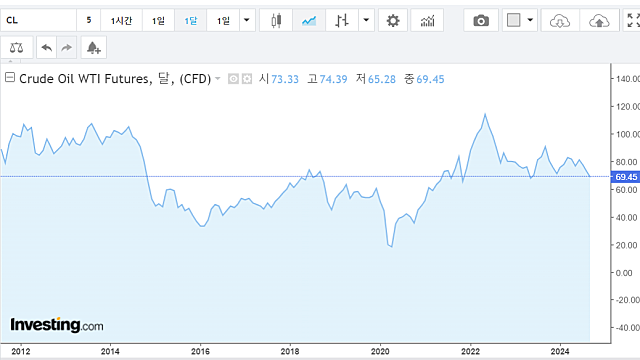Viewport: 640px width, 360px height.
Task: Open compare symbols scale icon
Action: click(16, 48)
